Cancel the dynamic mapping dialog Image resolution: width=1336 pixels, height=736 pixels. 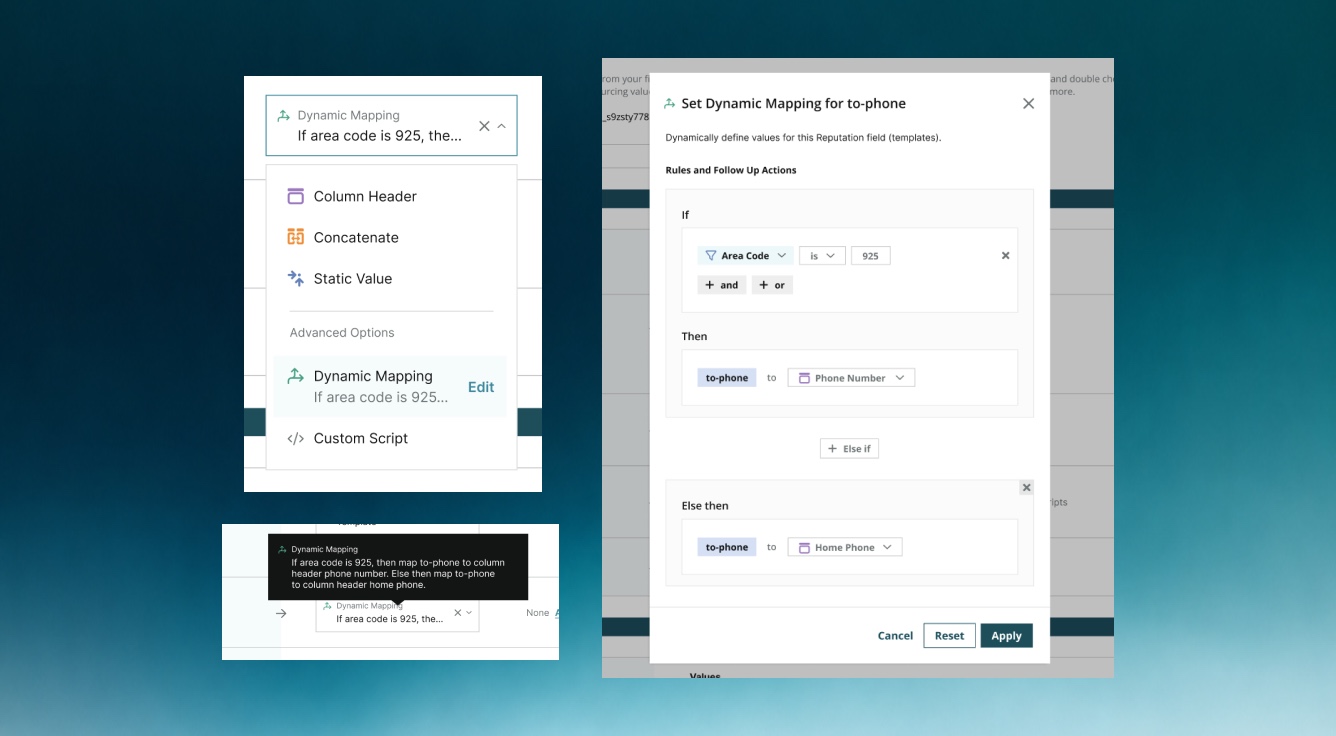click(x=895, y=636)
